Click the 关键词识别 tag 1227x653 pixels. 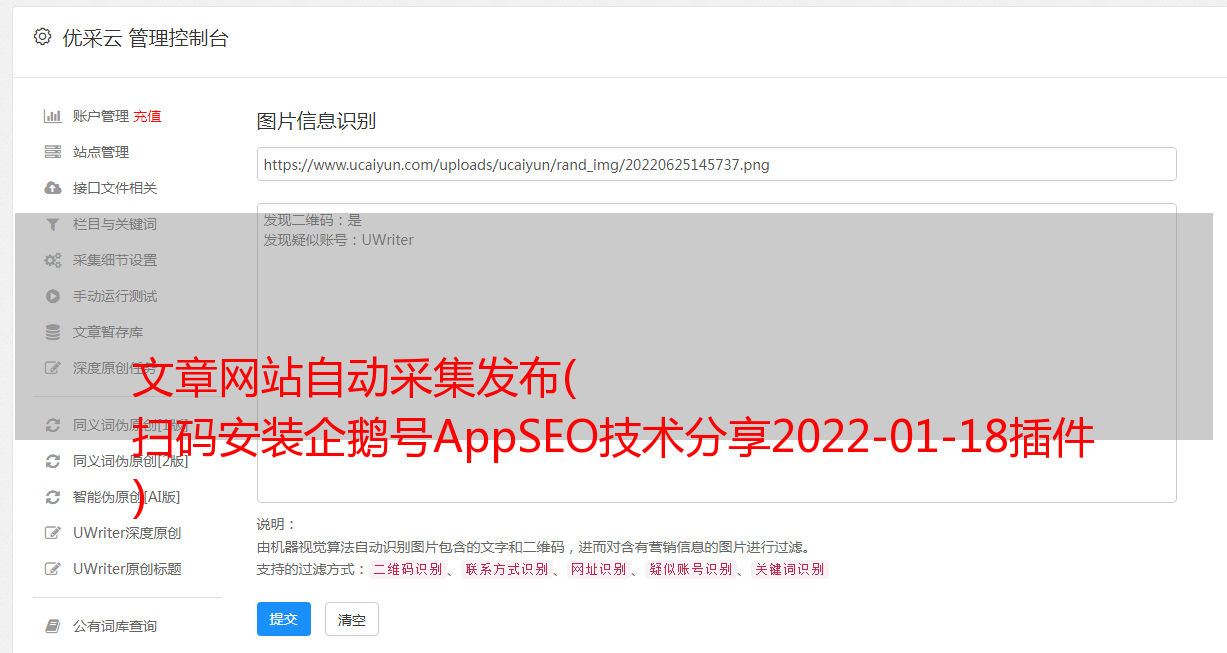[x=790, y=569]
